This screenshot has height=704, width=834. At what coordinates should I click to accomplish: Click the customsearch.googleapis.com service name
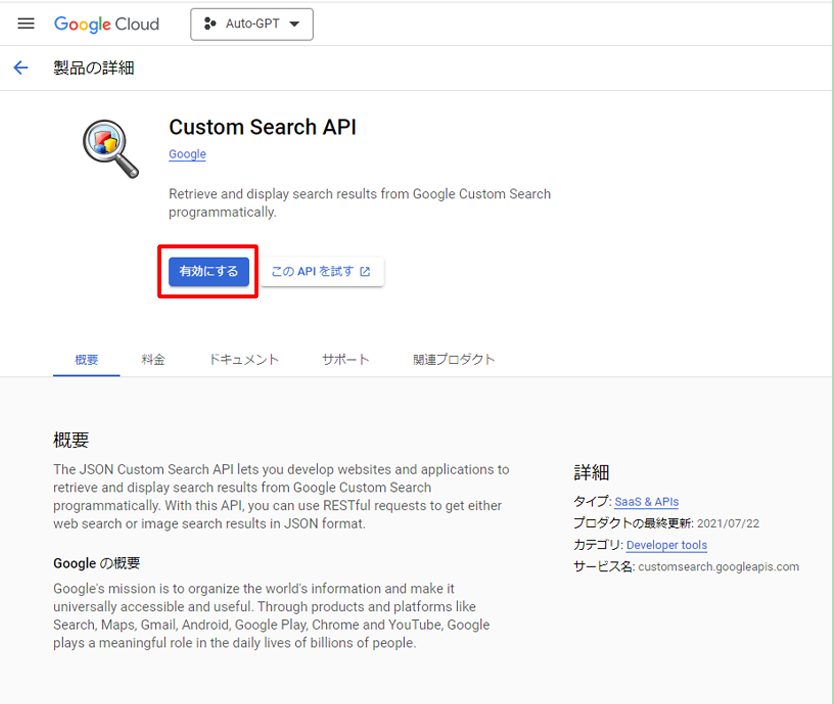(718, 567)
